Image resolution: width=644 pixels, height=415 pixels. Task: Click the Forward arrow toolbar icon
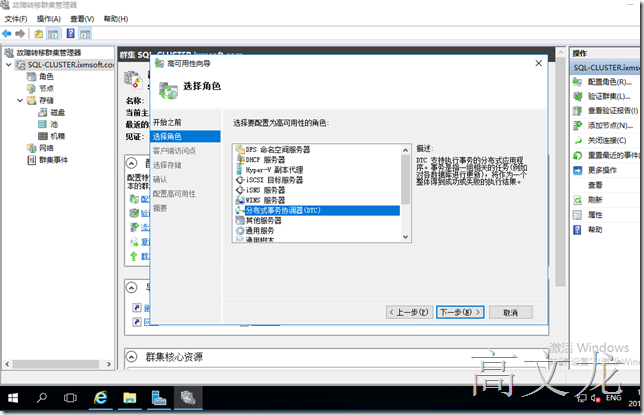[20, 34]
